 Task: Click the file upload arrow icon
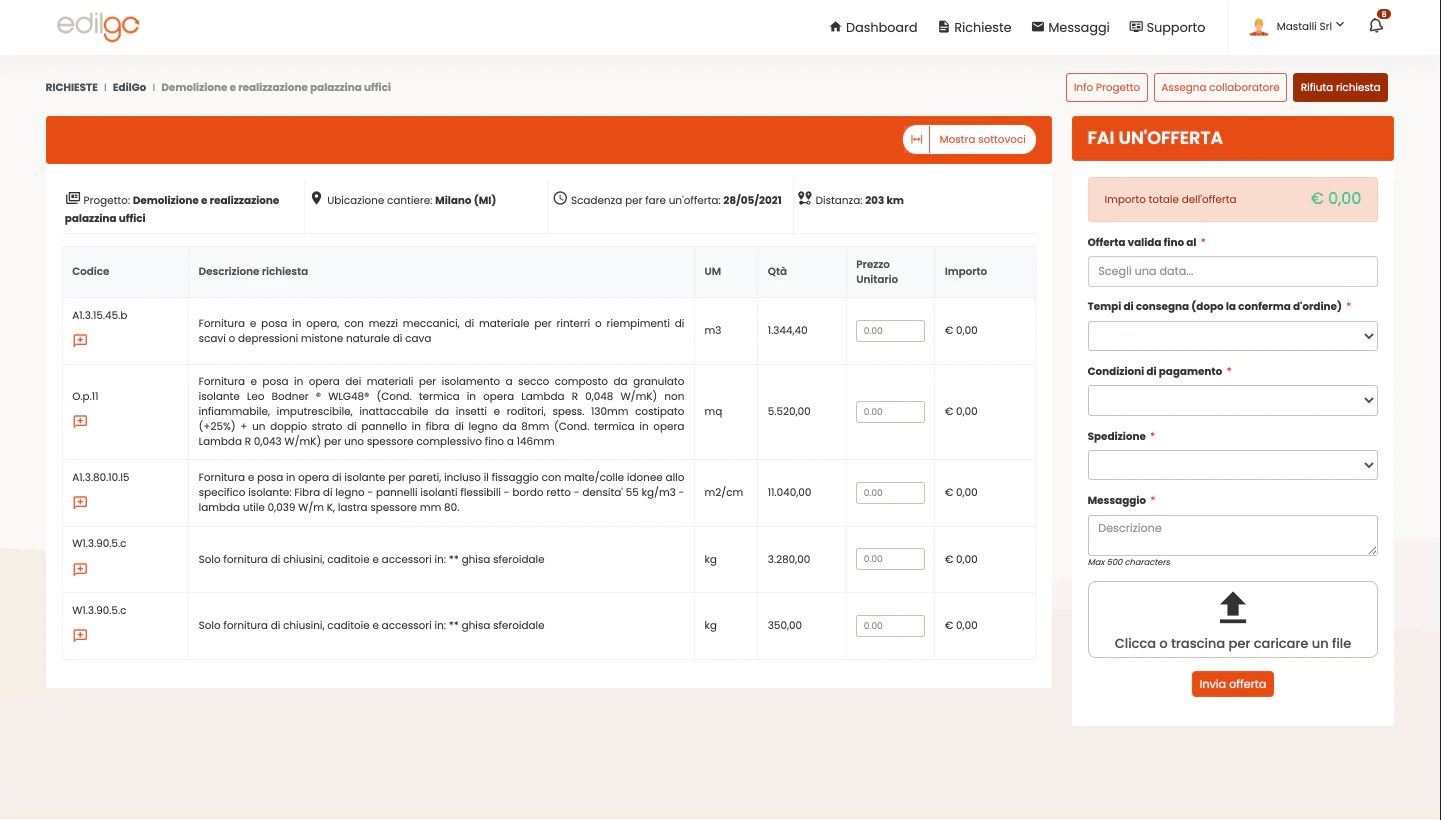pos(1233,607)
